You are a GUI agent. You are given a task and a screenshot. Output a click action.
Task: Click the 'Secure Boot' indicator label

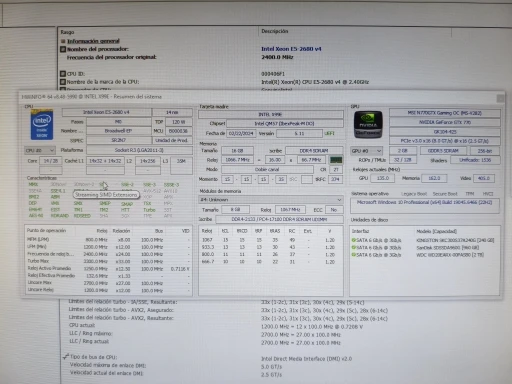pyautogui.click(x=445, y=194)
